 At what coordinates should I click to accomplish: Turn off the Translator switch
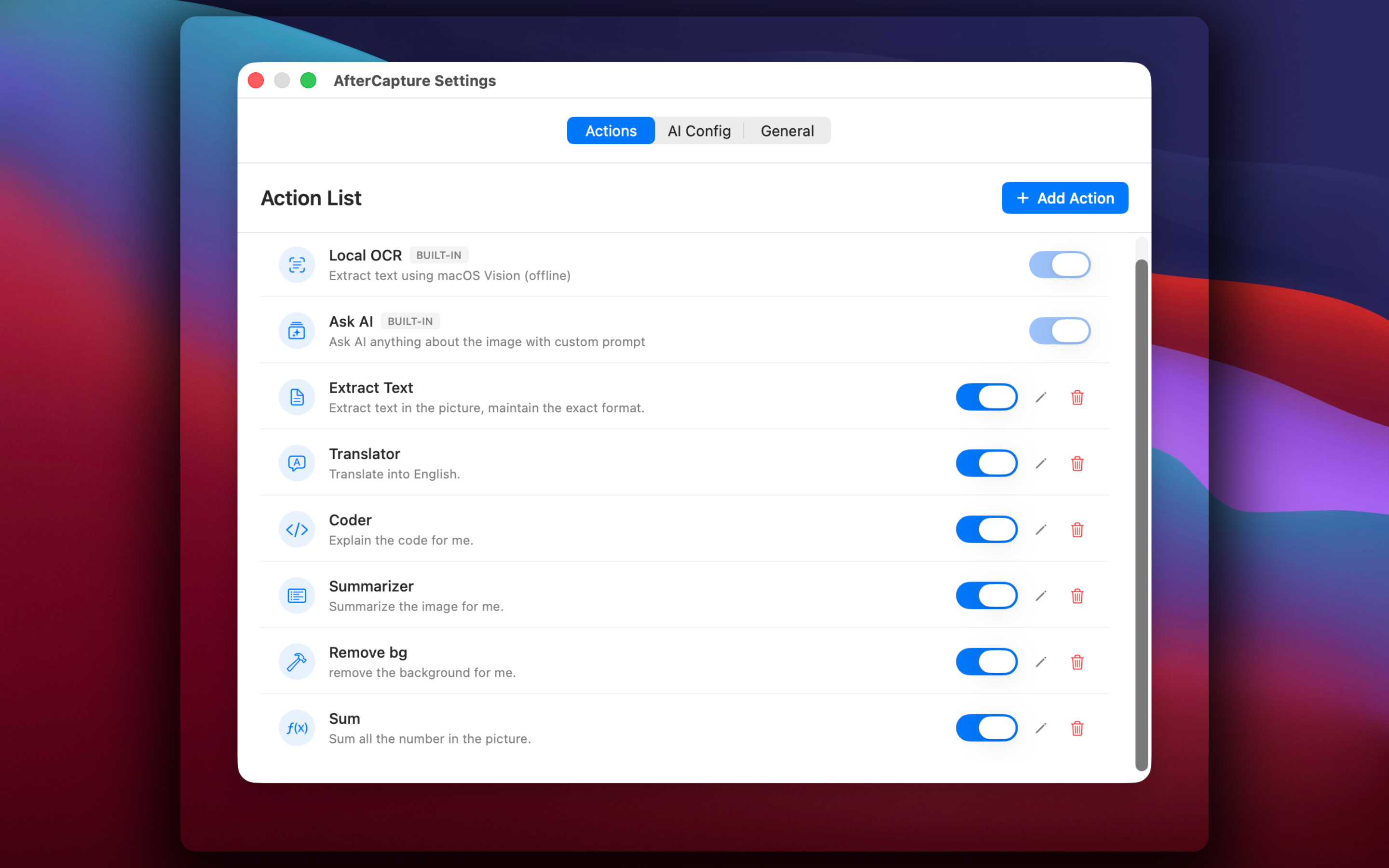click(x=986, y=463)
